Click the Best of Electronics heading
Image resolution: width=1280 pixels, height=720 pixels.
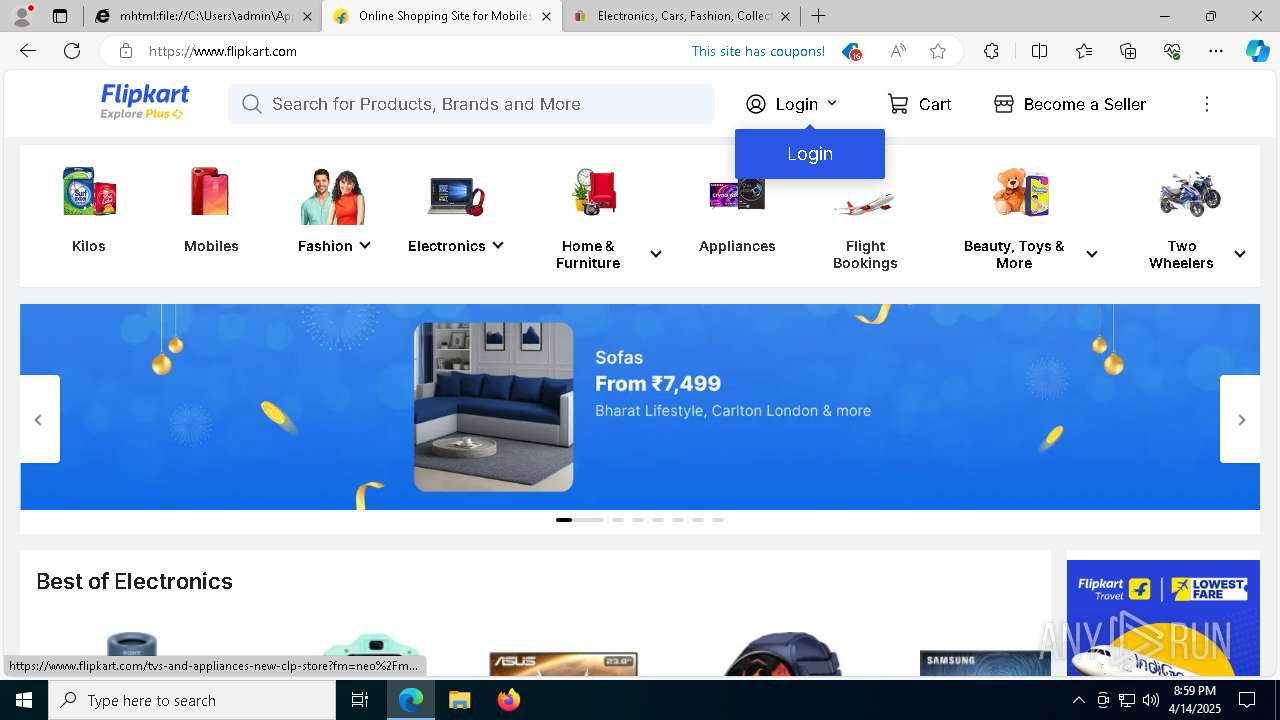coord(134,581)
